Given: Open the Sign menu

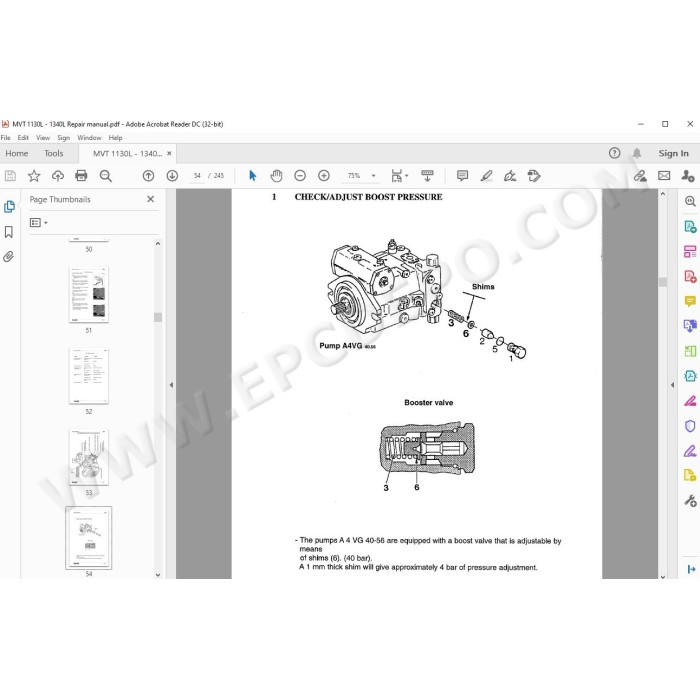Looking at the screenshot, I should (63, 138).
